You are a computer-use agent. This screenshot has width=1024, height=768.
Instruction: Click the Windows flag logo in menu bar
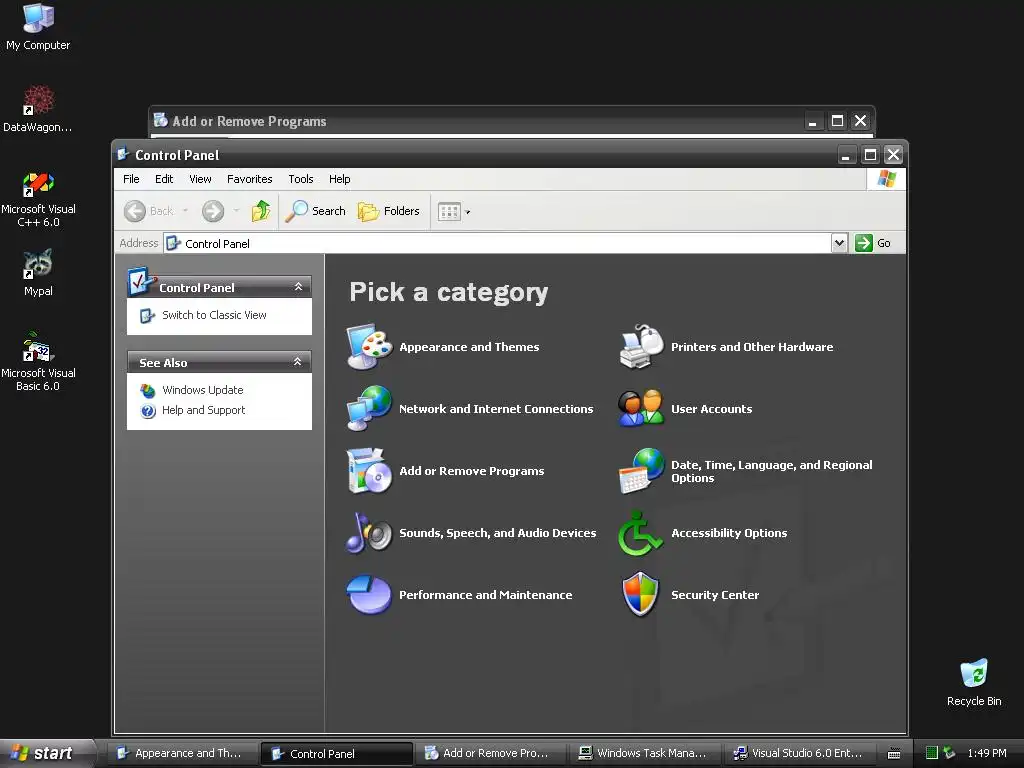[886, 178]
